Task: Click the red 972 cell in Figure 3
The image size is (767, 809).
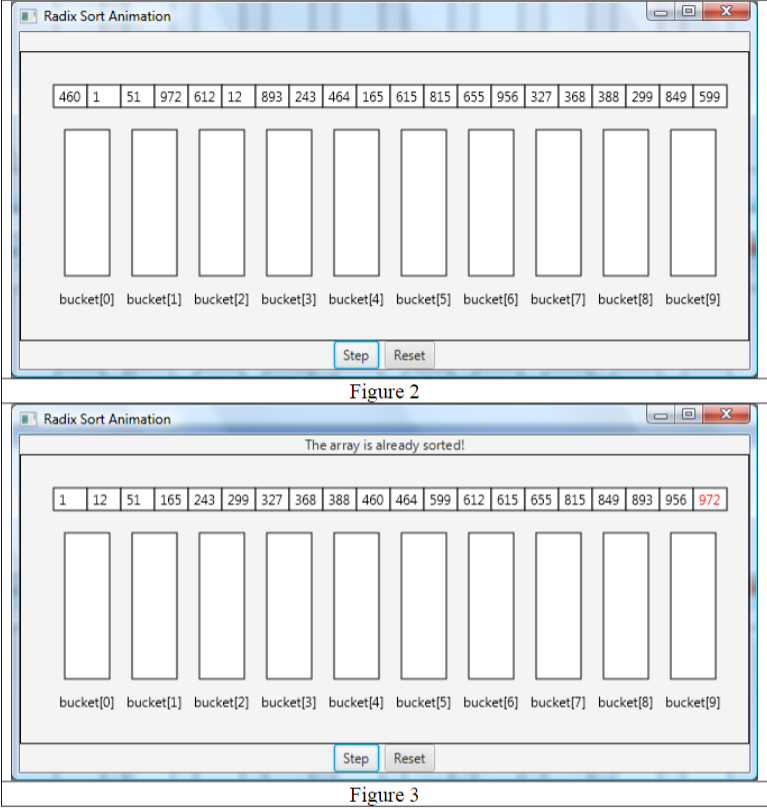Action: 710,499
